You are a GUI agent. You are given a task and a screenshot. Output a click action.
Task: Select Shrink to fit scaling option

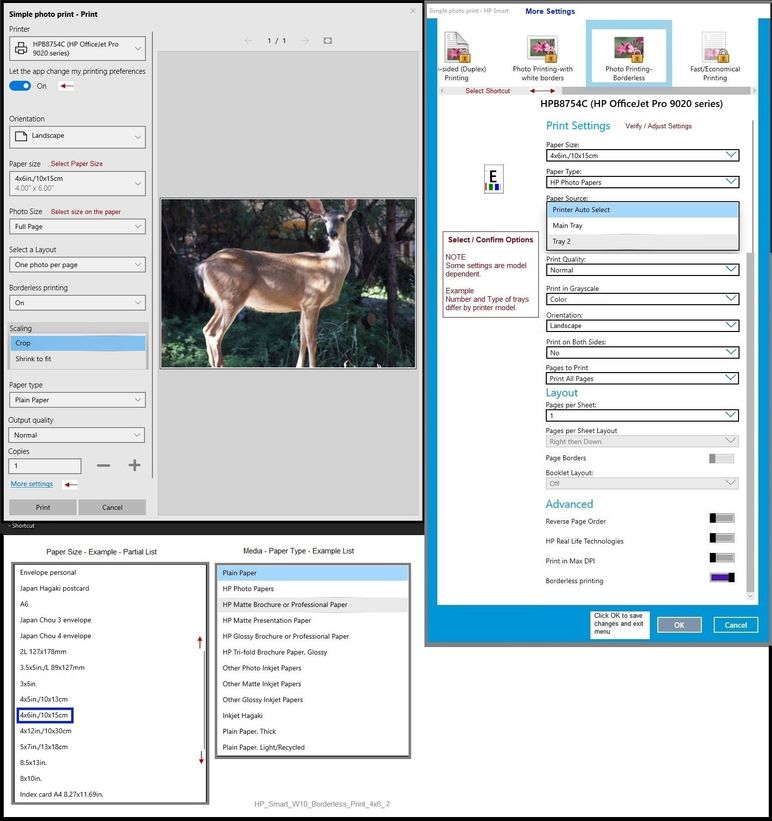tap(78, 359)
